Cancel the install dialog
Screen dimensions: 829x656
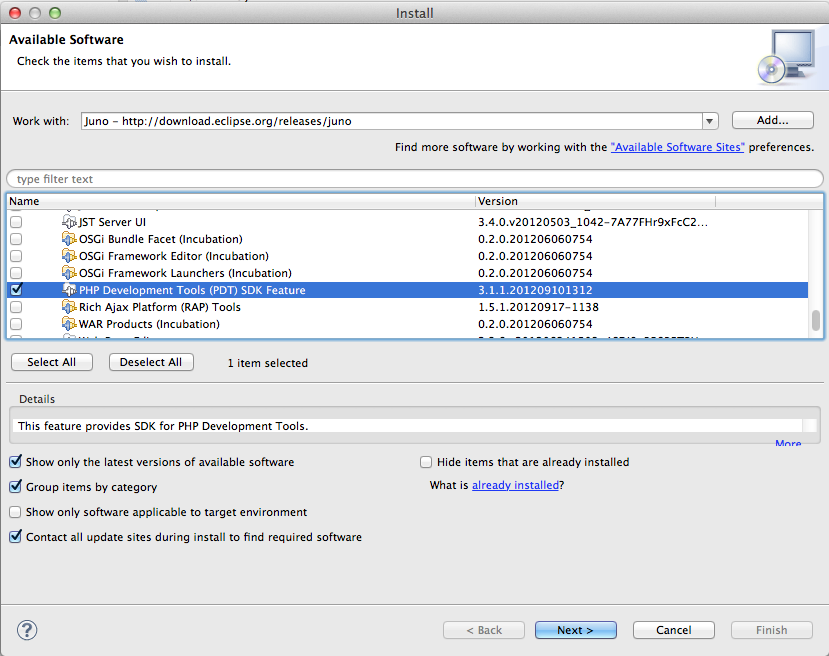[674, 630]
